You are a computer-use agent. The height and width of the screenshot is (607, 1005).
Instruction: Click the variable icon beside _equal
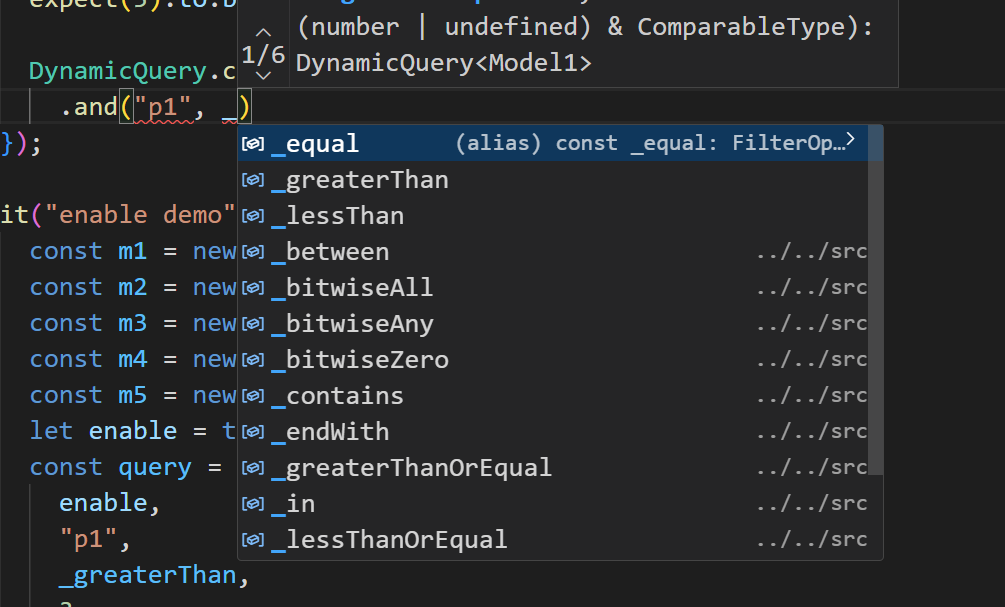click(253, 144)
